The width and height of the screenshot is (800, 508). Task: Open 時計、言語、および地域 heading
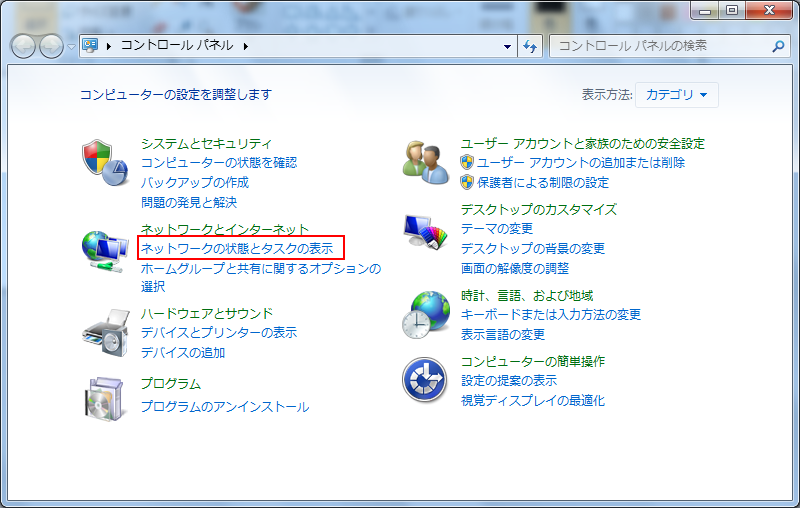[x=527, y=295]
